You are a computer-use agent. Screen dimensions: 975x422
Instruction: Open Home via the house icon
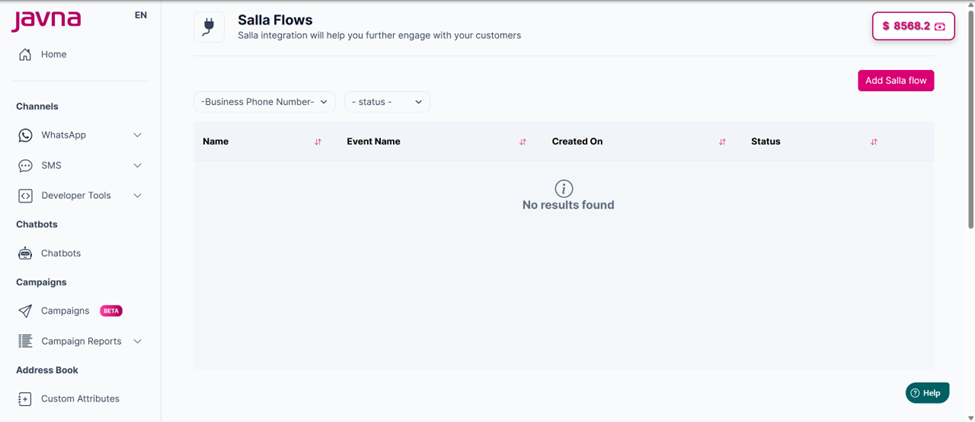coord(25,55)
